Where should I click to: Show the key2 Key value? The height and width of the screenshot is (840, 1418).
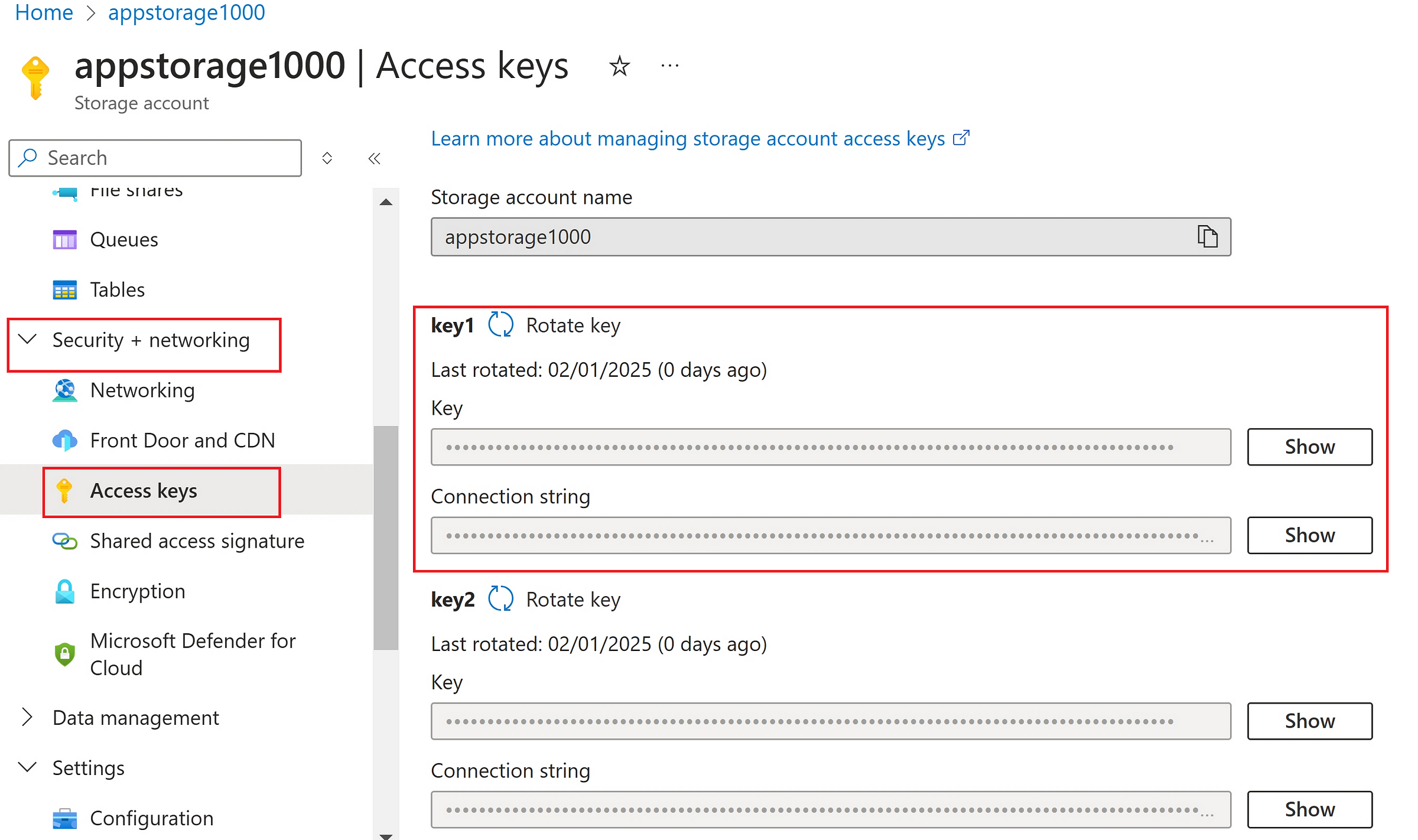click(1309, 721)
